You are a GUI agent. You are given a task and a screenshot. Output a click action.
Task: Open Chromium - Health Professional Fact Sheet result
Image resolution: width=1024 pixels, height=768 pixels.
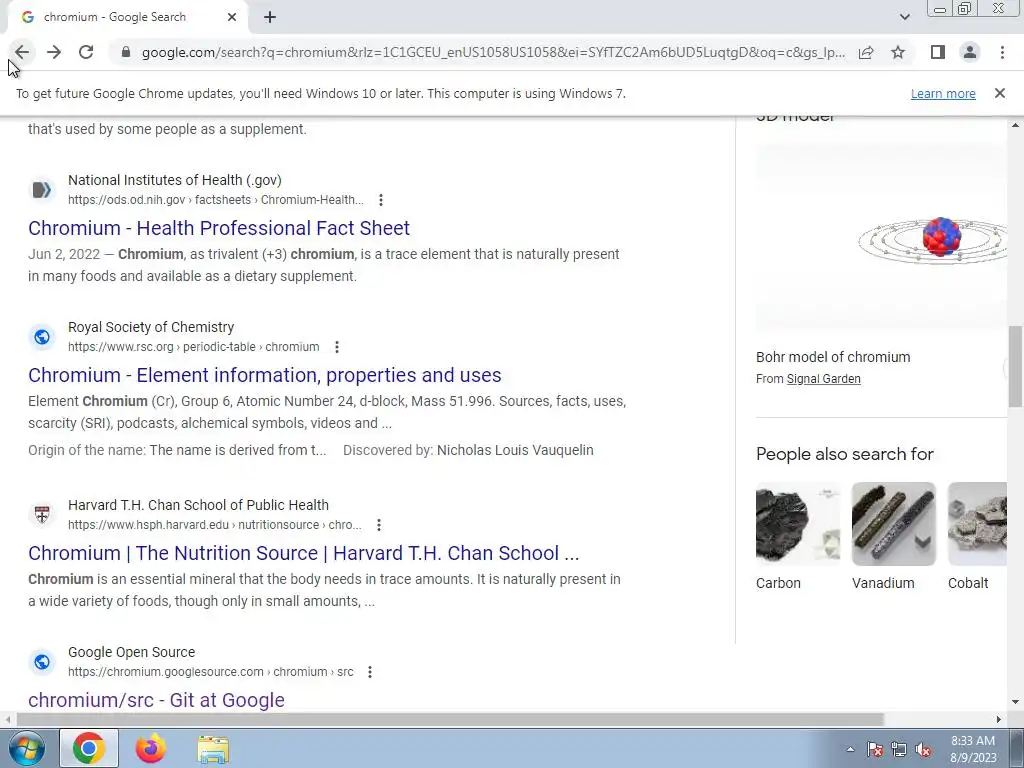pos(219,228)
